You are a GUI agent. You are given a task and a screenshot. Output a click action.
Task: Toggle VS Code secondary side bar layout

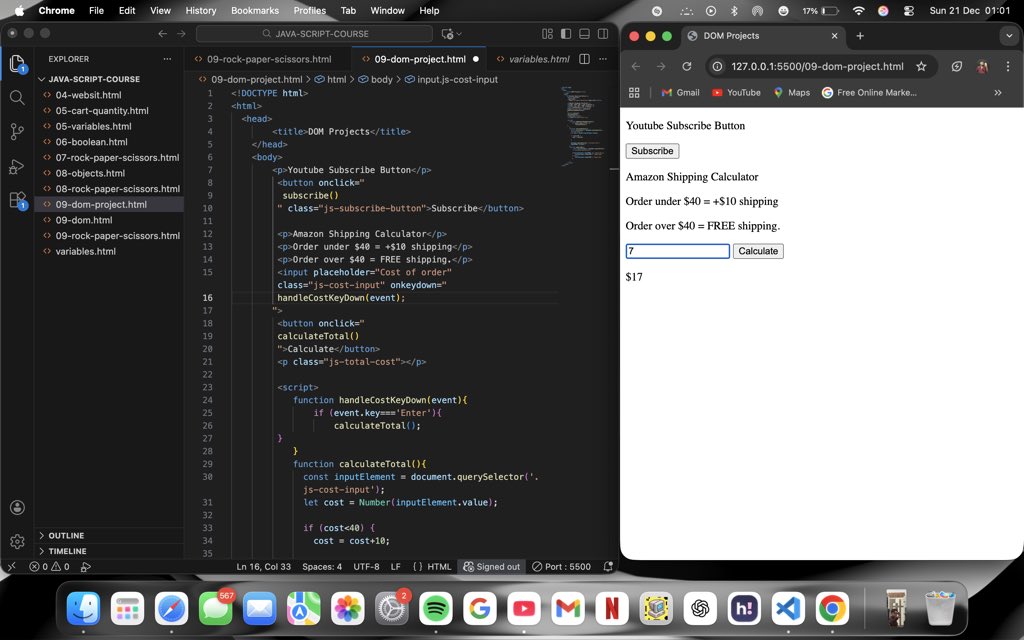click(603, 33)
